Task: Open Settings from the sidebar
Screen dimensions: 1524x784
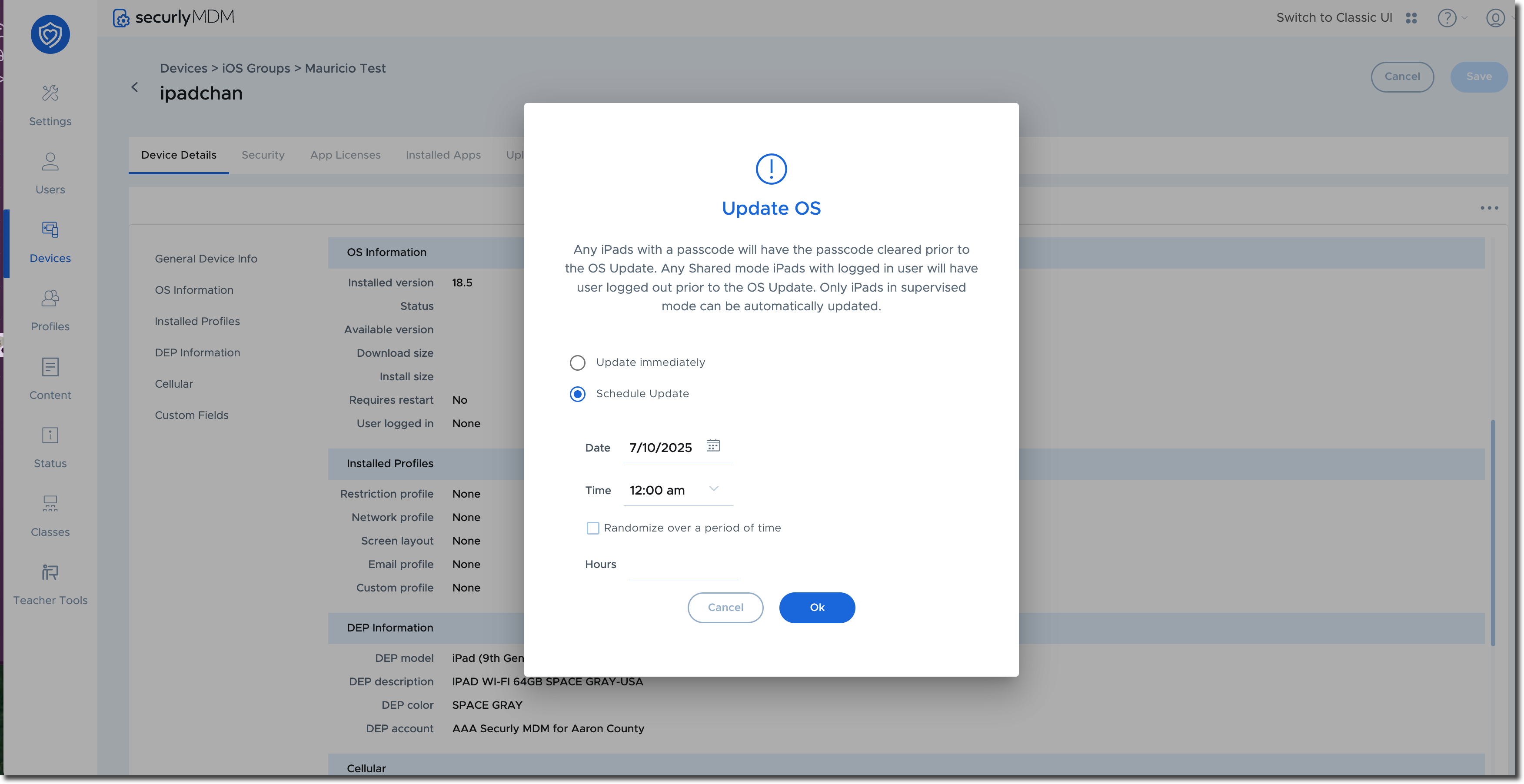Action: pos(50,105)
